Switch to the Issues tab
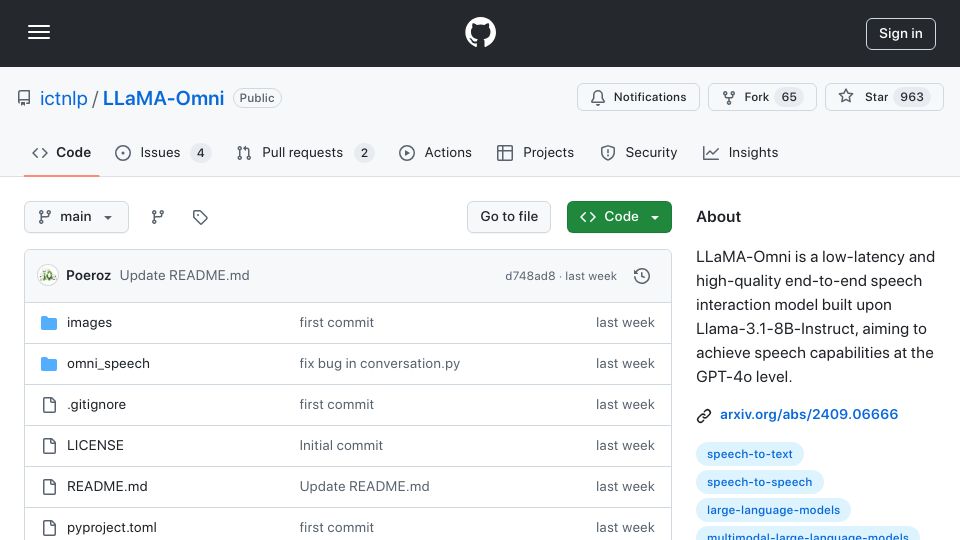The height and width of the screenshot is (540, 960). [163, 152]
